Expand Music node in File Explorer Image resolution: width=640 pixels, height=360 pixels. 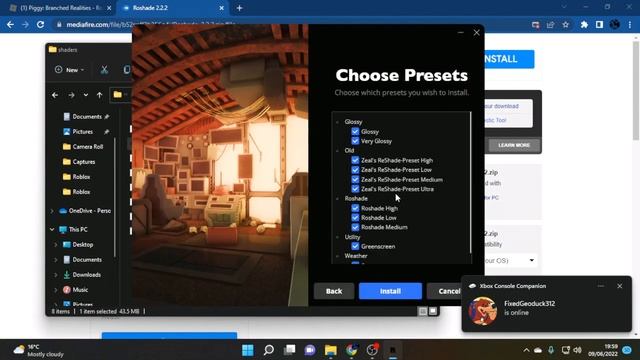coord(56,290)
